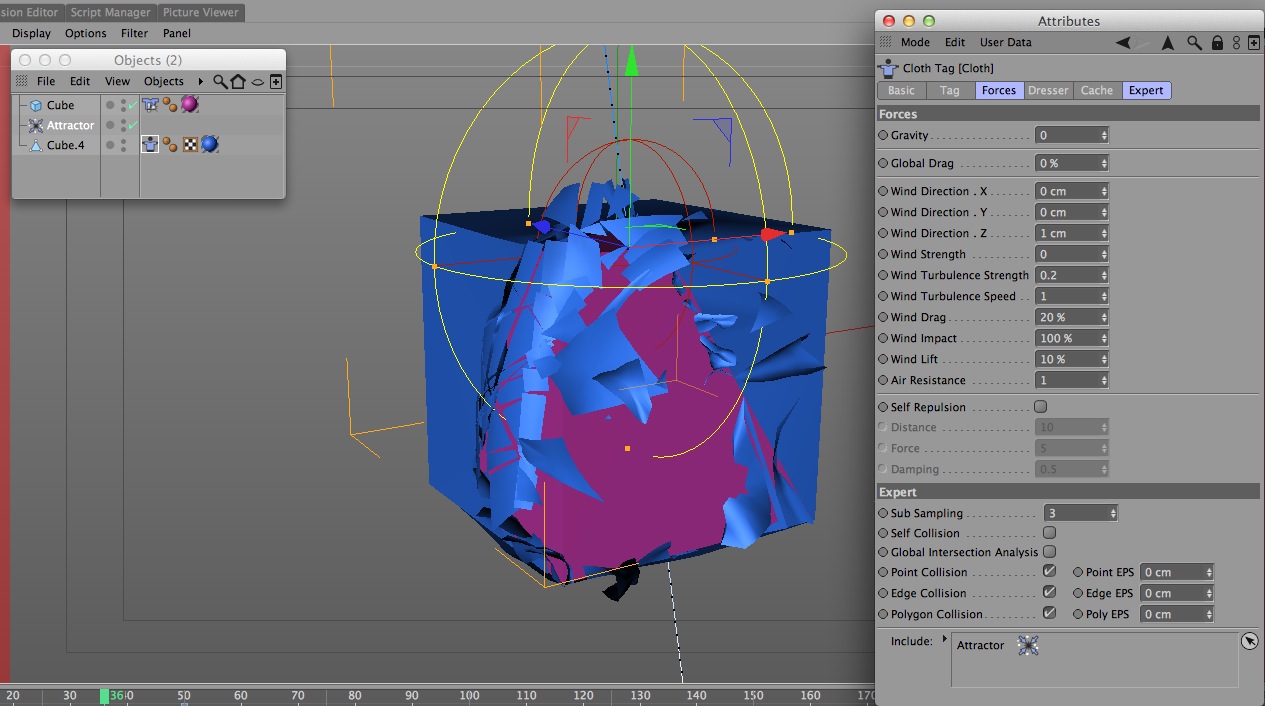The height and width of the screenshot is (706, 1265).
Task: Toggle the lock icon in Attributes panel
Action: [x=1217, y=42]
